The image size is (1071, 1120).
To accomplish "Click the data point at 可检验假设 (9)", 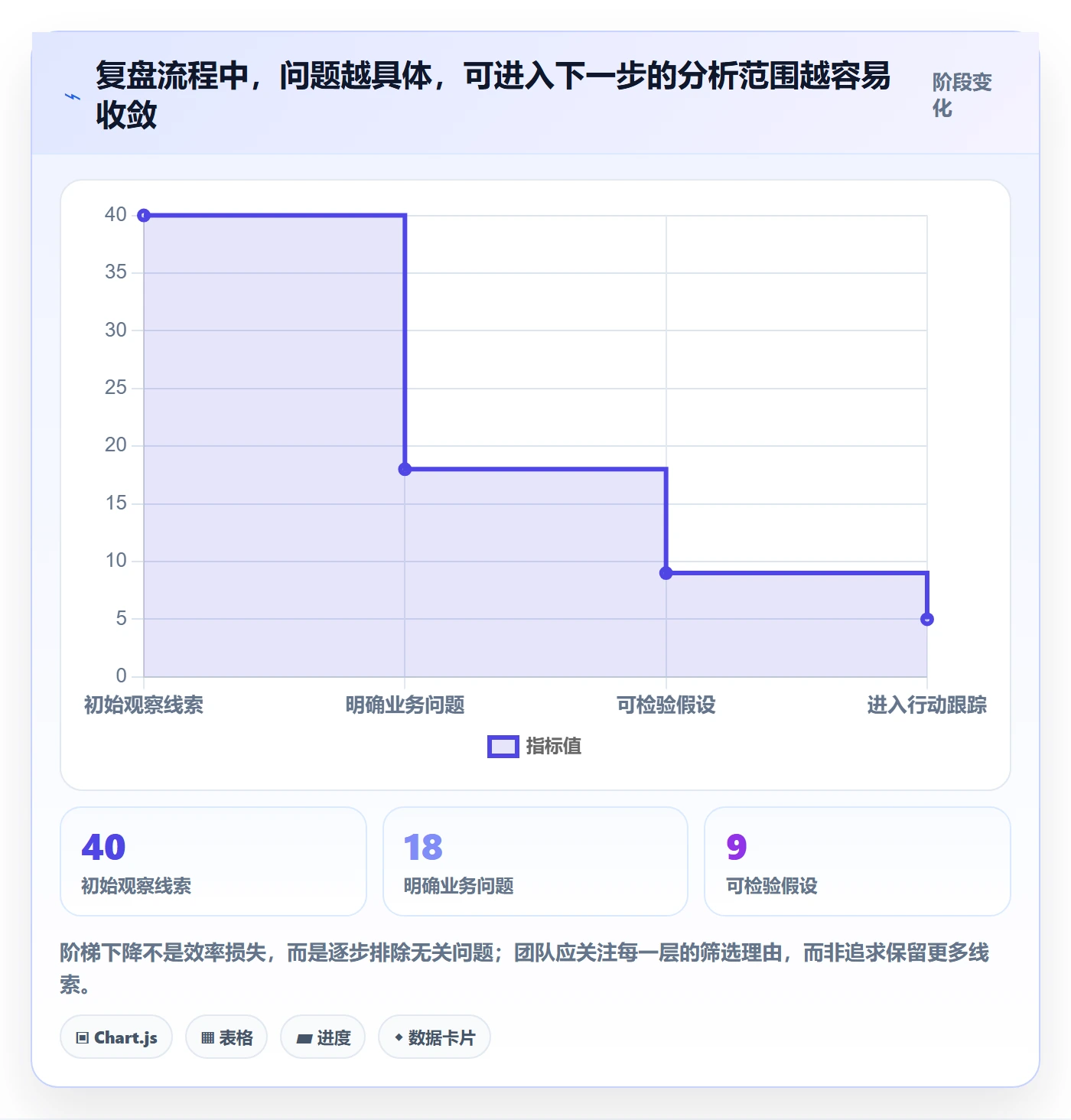I will click(666, 573).
